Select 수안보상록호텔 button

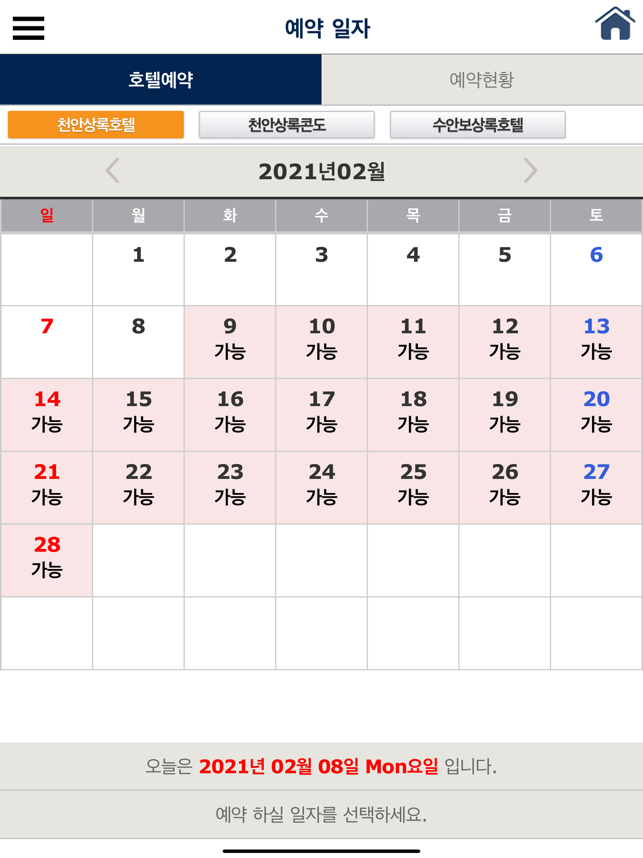click(x=478, y=125)
